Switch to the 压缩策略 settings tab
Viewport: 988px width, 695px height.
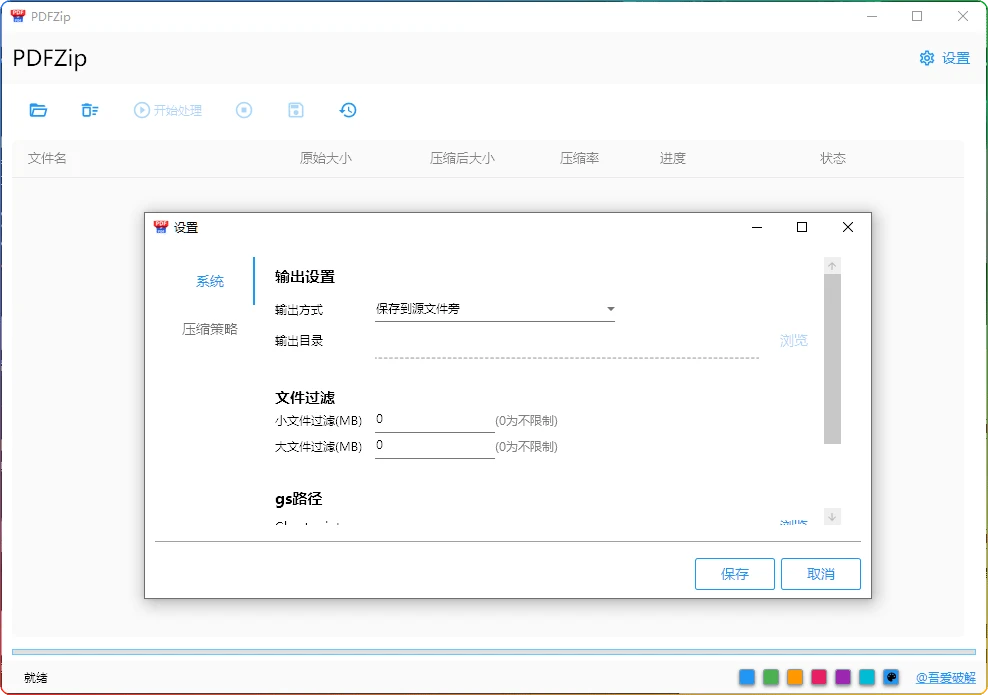[x=210, y=329]
